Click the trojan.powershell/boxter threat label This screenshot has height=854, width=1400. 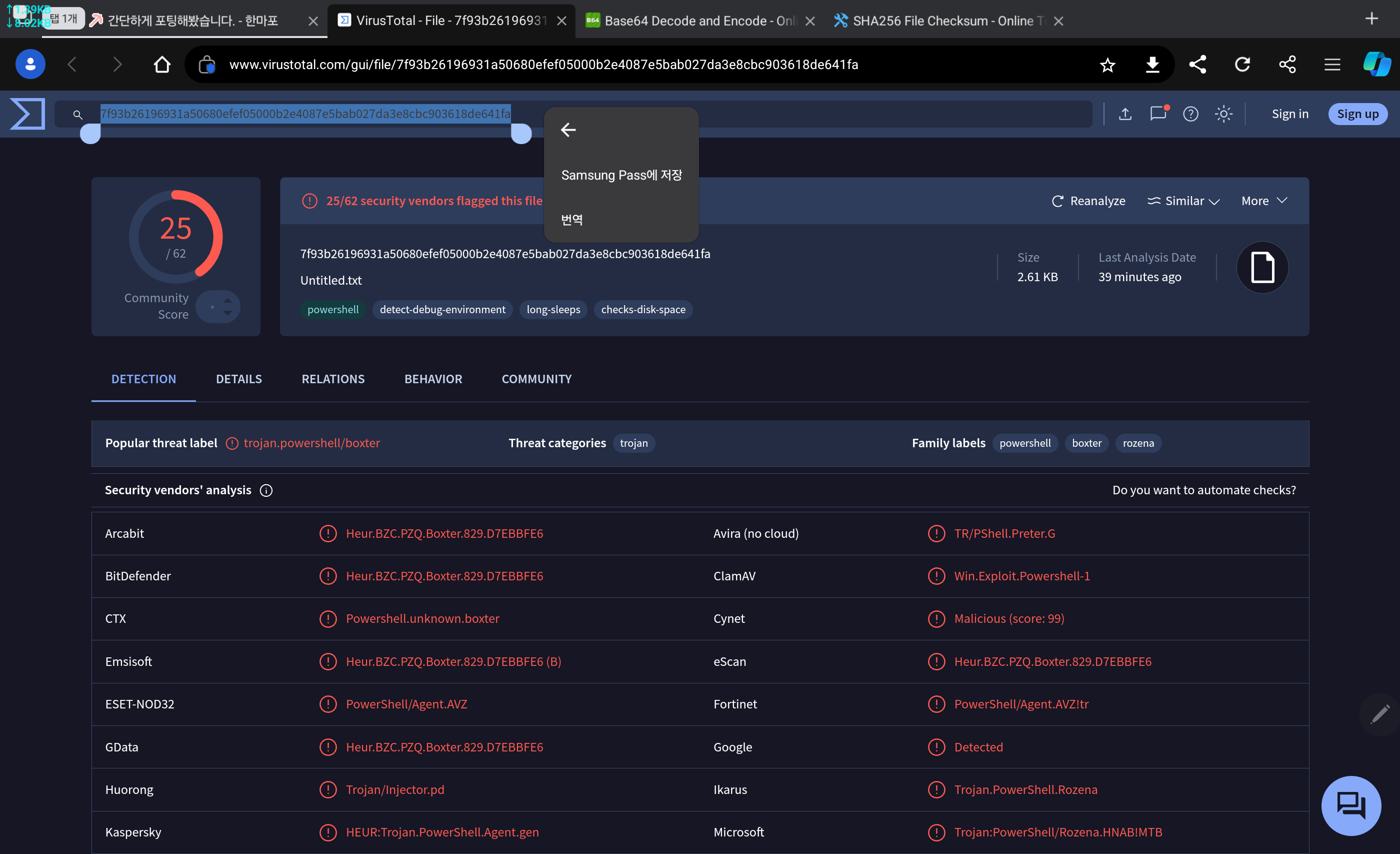[x=311, y=443]
